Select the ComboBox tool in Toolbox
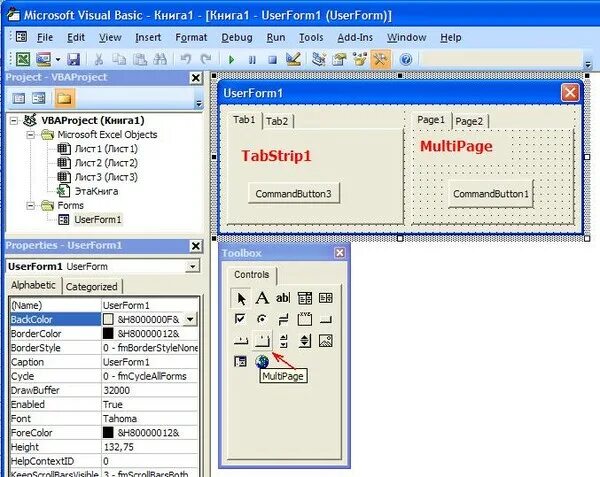Viewport: 600px width, 477px height. (305, 298)
